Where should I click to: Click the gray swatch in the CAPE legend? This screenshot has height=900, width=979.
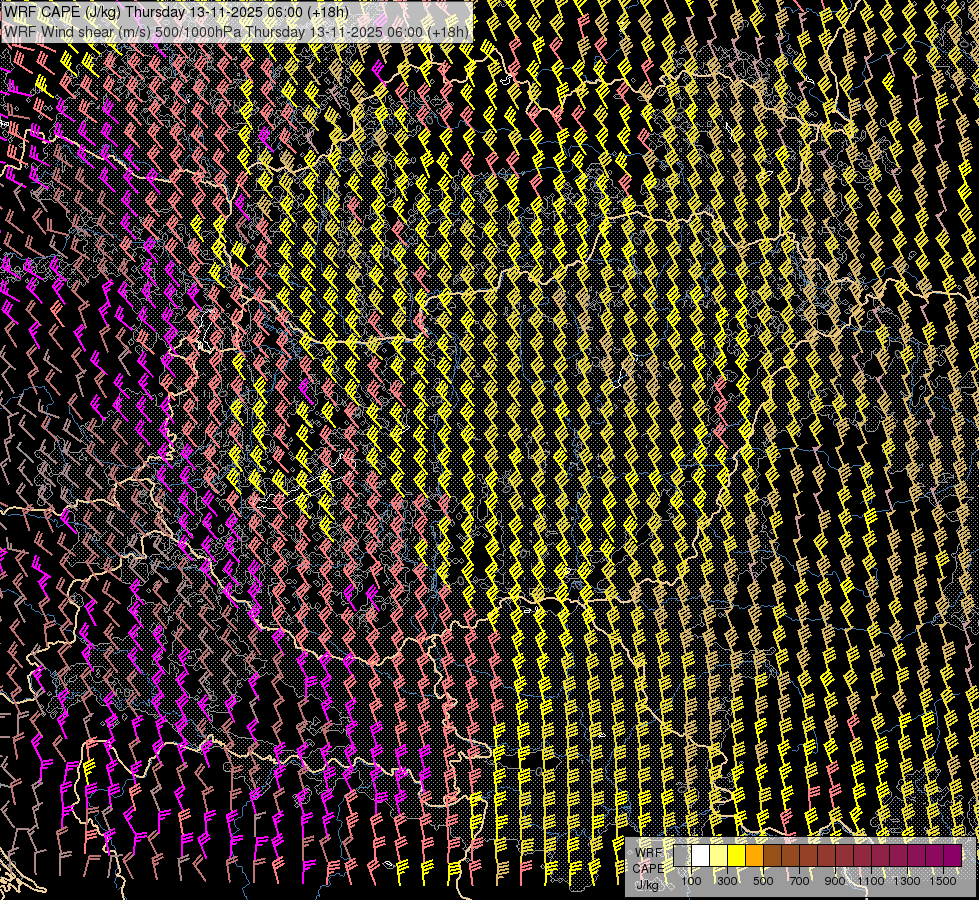pos(682,855)
